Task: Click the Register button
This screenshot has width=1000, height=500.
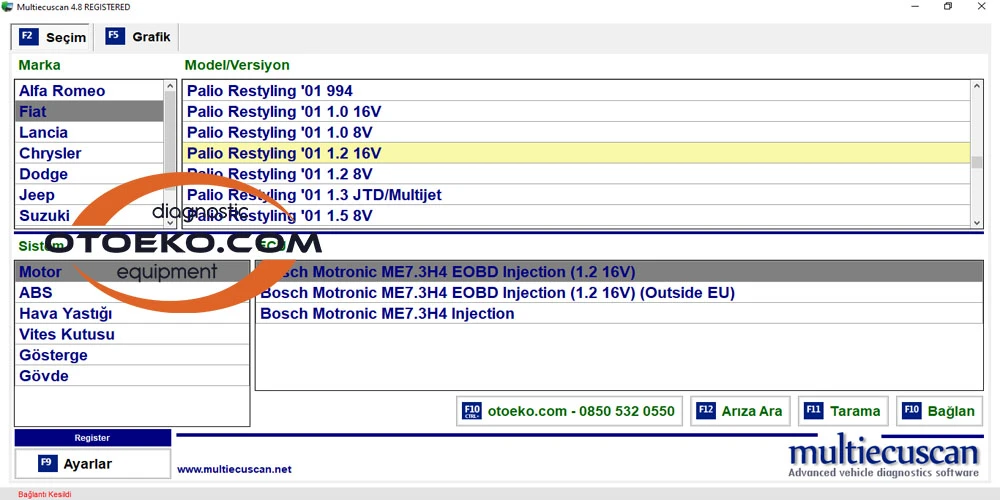Action: [92, 438]
